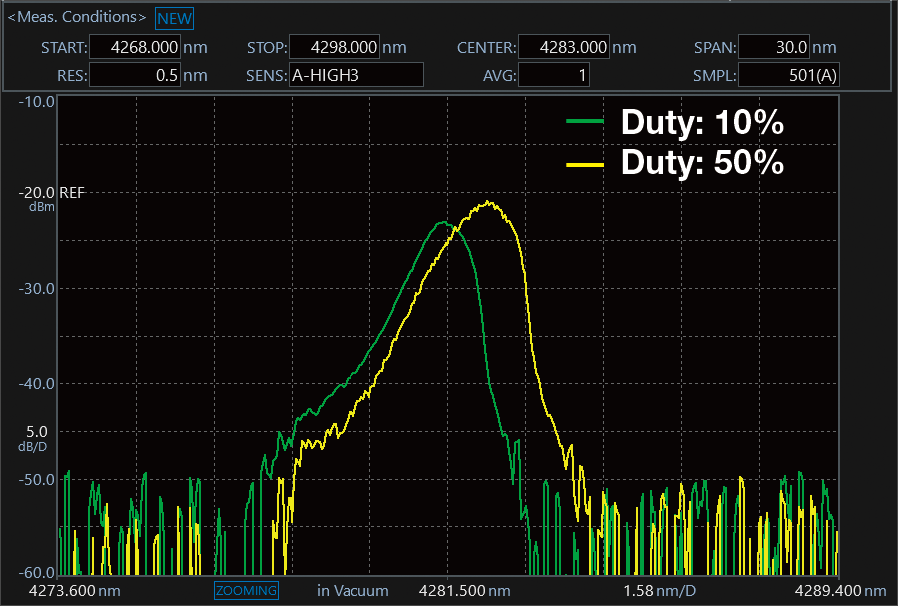This screenshot has width=898, height=606.
Task: Select the Duty: 50% legend label
Action: tap(701, 162)
